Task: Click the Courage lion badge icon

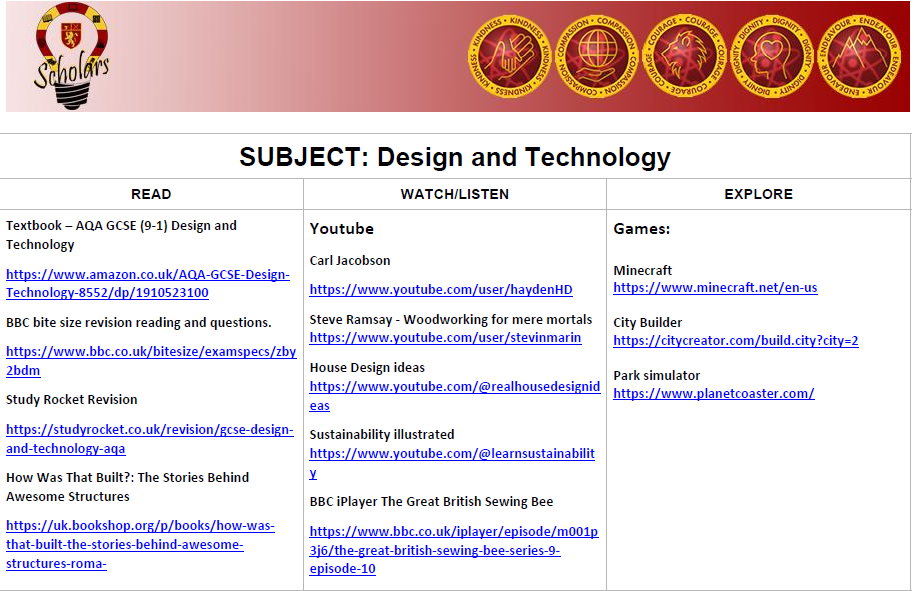Action: (x=685, y=57)
